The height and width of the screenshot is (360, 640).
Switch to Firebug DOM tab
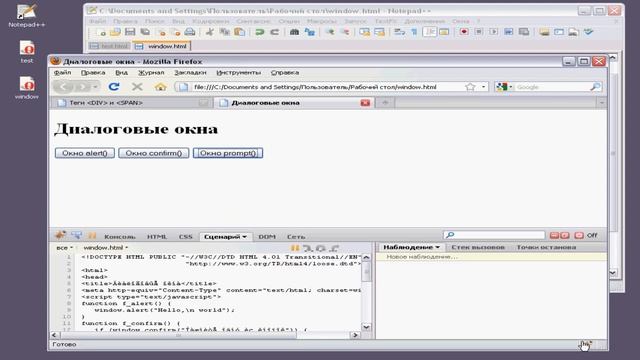click(267, 237)
